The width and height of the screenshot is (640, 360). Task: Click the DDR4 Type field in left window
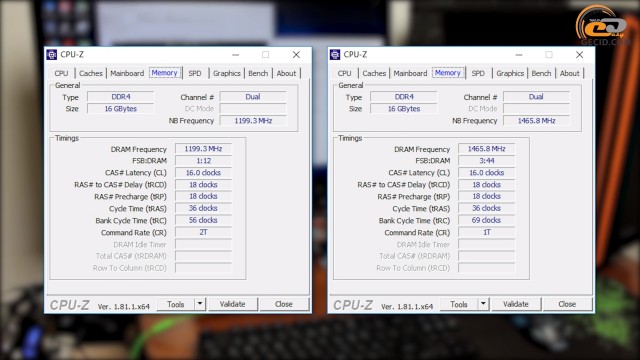pyautogui.click(x=121, y=97)
